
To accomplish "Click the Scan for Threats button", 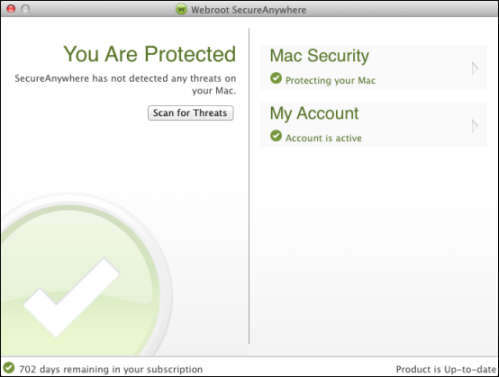I will pyautogui.click(x=190, y=113).
